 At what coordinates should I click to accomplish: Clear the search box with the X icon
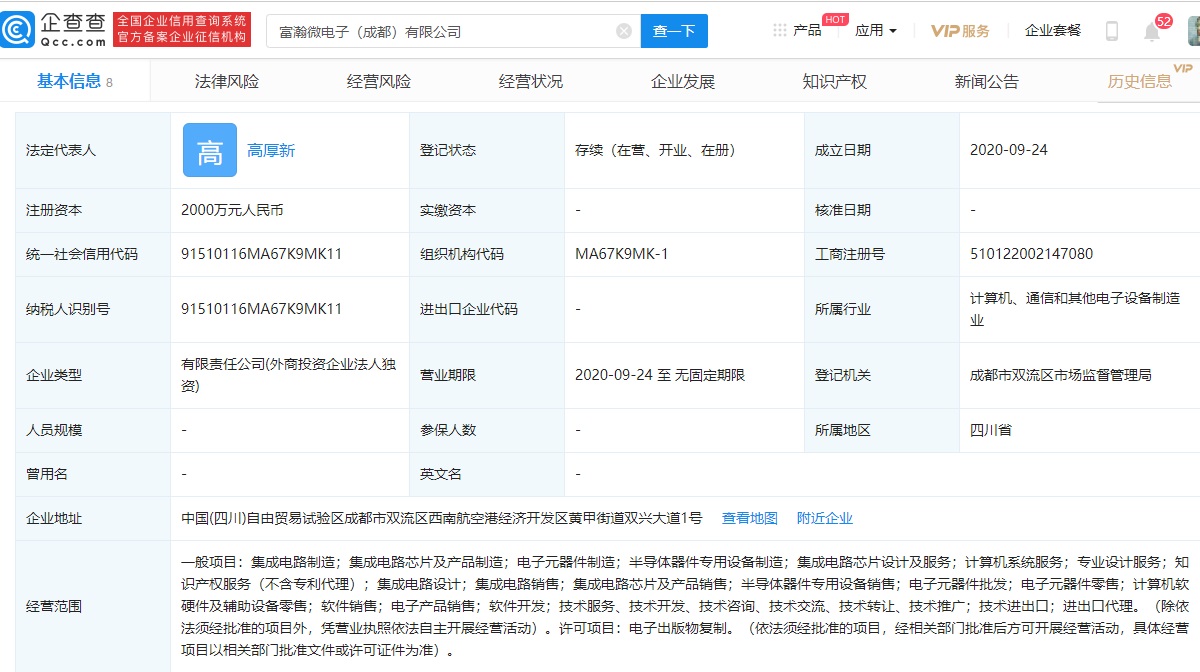pos(624,31)
